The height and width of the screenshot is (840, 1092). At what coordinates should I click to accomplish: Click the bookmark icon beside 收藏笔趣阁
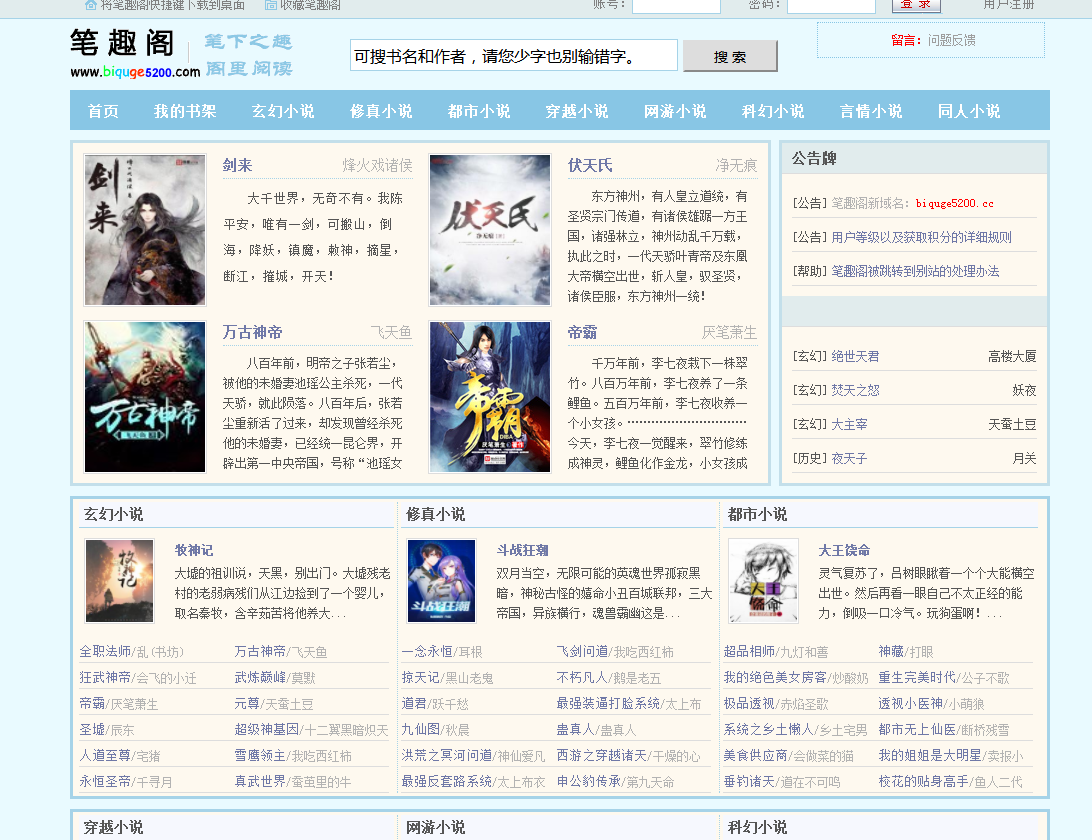coord(271,5)
